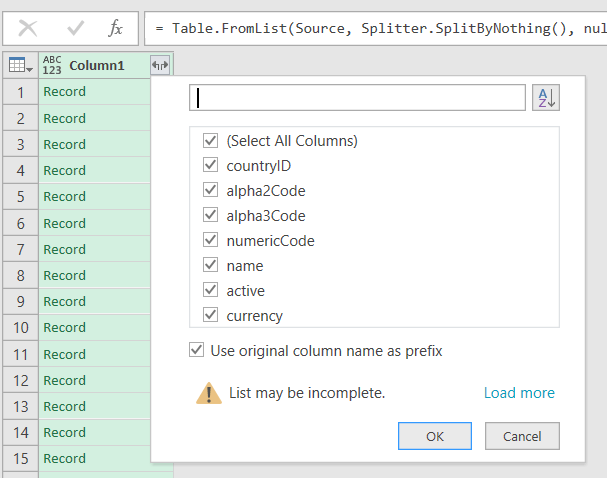
Task: Toggle the Select All Columns checkbox
Action: 210,141
